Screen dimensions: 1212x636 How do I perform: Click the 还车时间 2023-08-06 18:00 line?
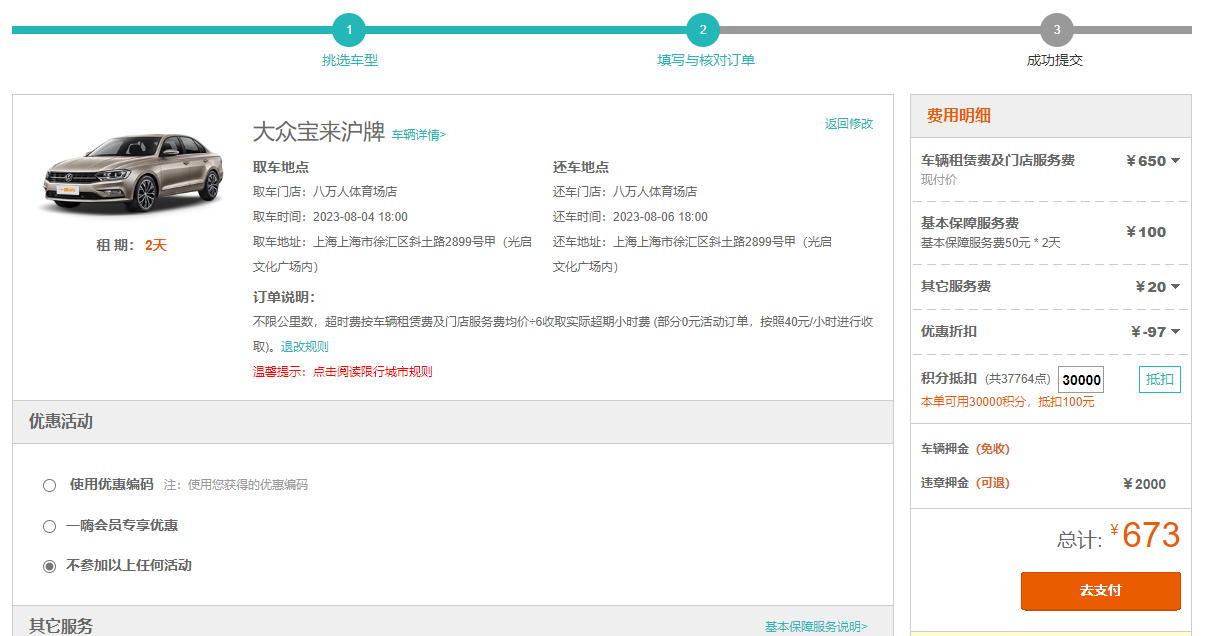pos(630,217)
